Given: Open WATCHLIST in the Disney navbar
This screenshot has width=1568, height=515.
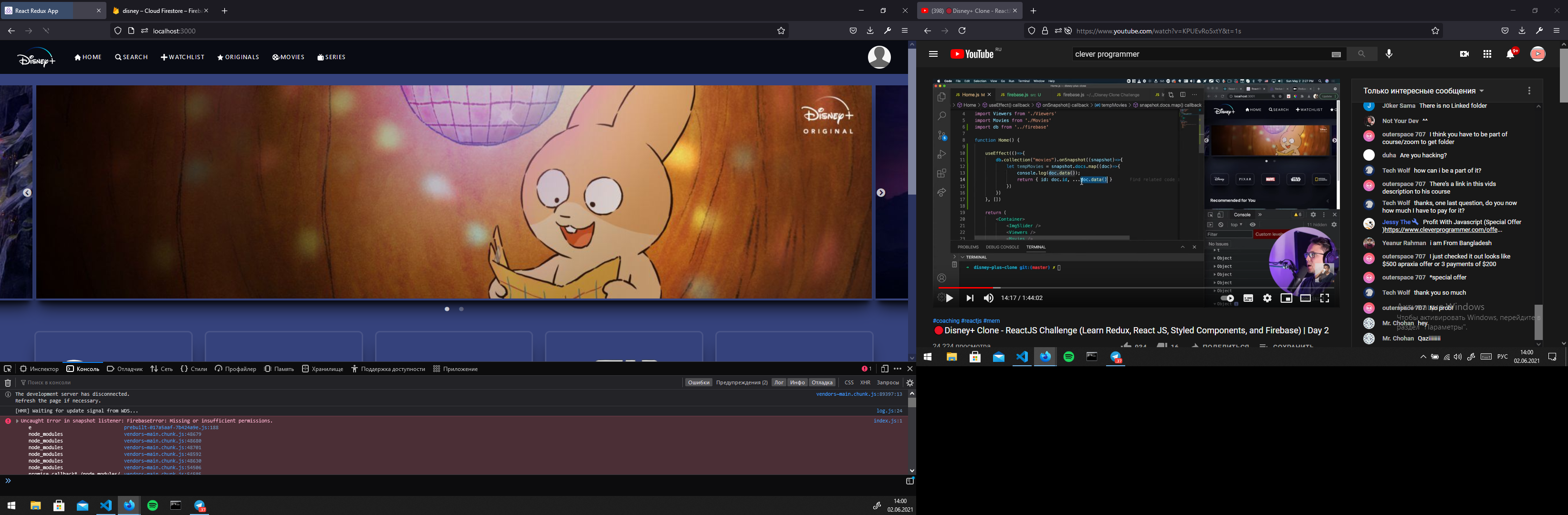Looking at the screenshot, I should point(183,57).
